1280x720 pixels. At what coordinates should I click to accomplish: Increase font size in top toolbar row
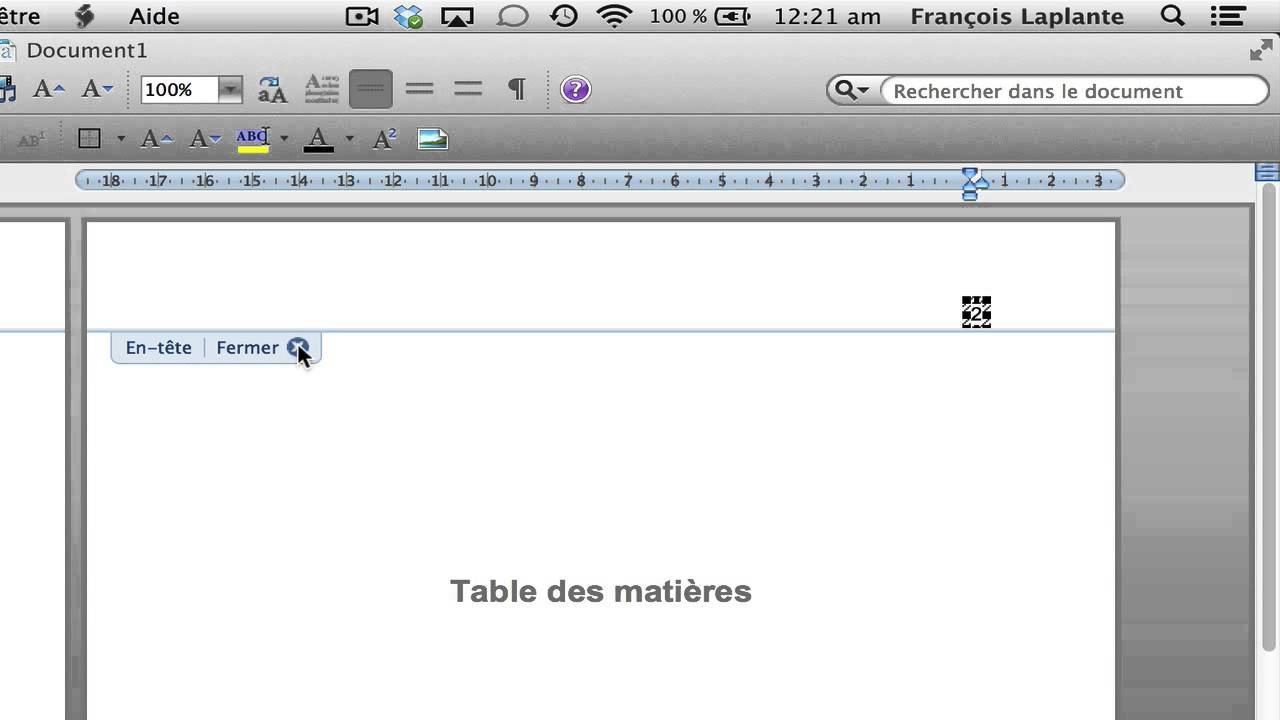point(48,90)
